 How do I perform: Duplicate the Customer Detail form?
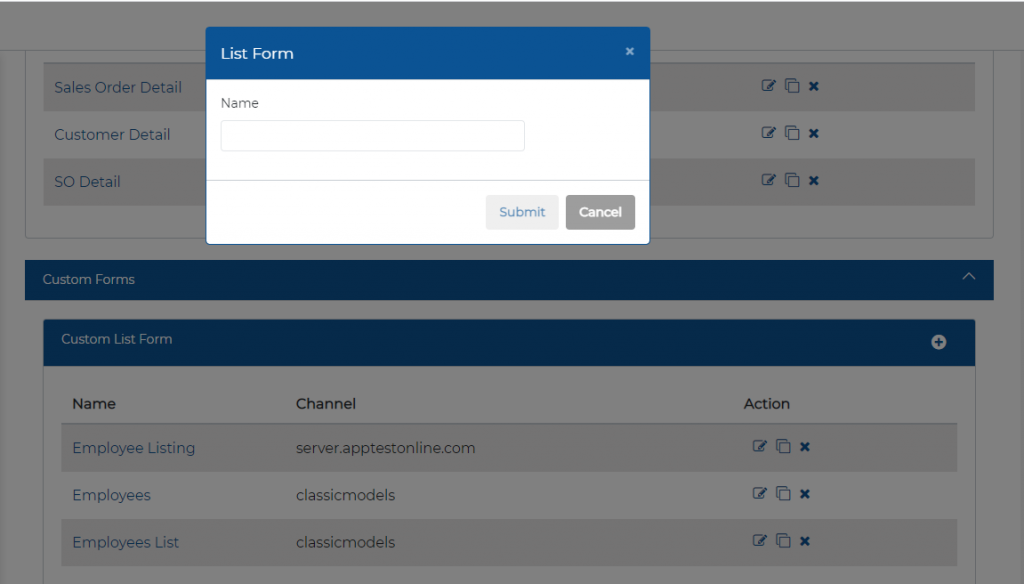[x=791, y=132]
